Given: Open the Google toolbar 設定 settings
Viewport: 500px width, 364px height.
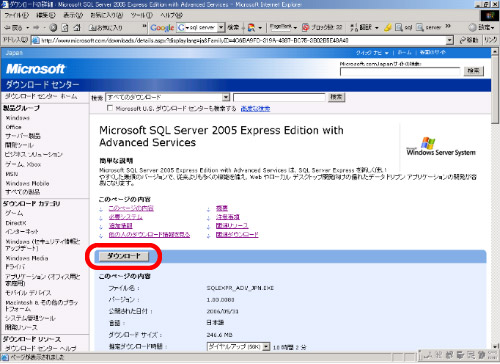Looking at the screenshot, I should pos(480,27).
